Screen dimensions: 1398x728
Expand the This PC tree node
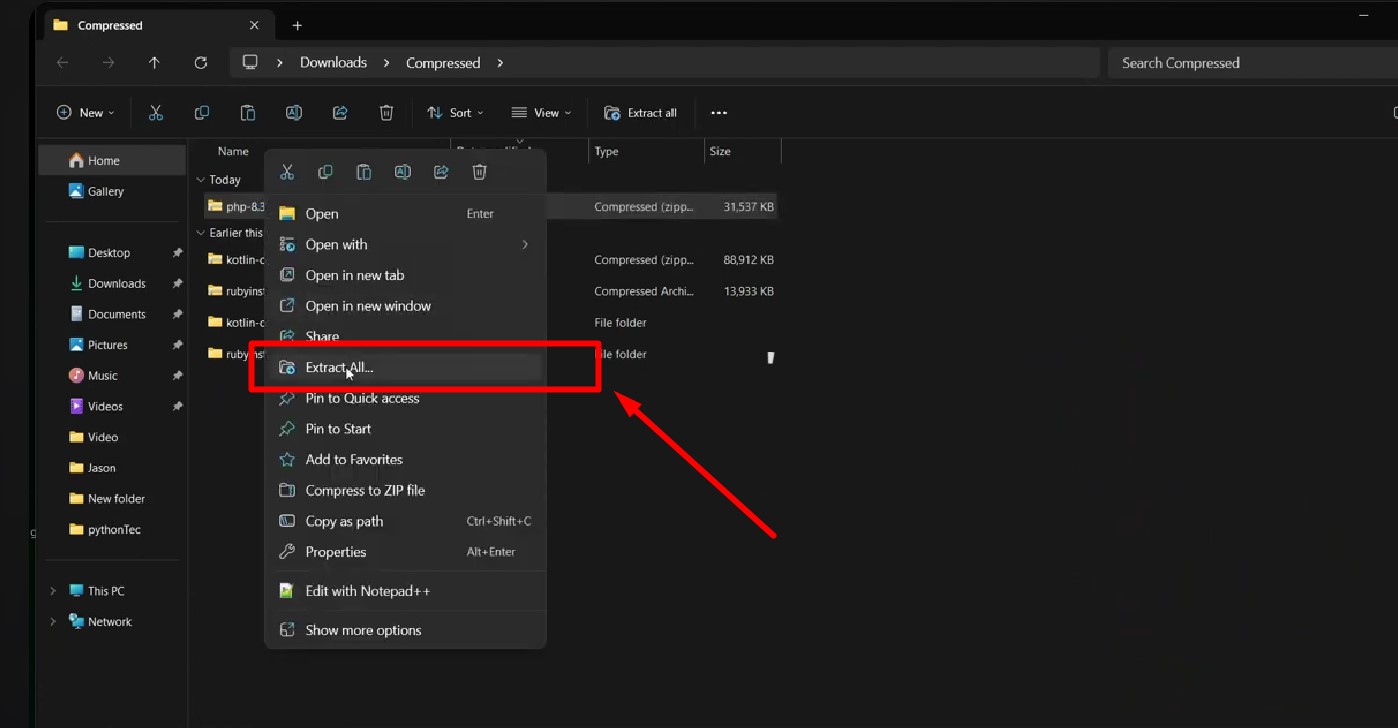tap(53, 591)
